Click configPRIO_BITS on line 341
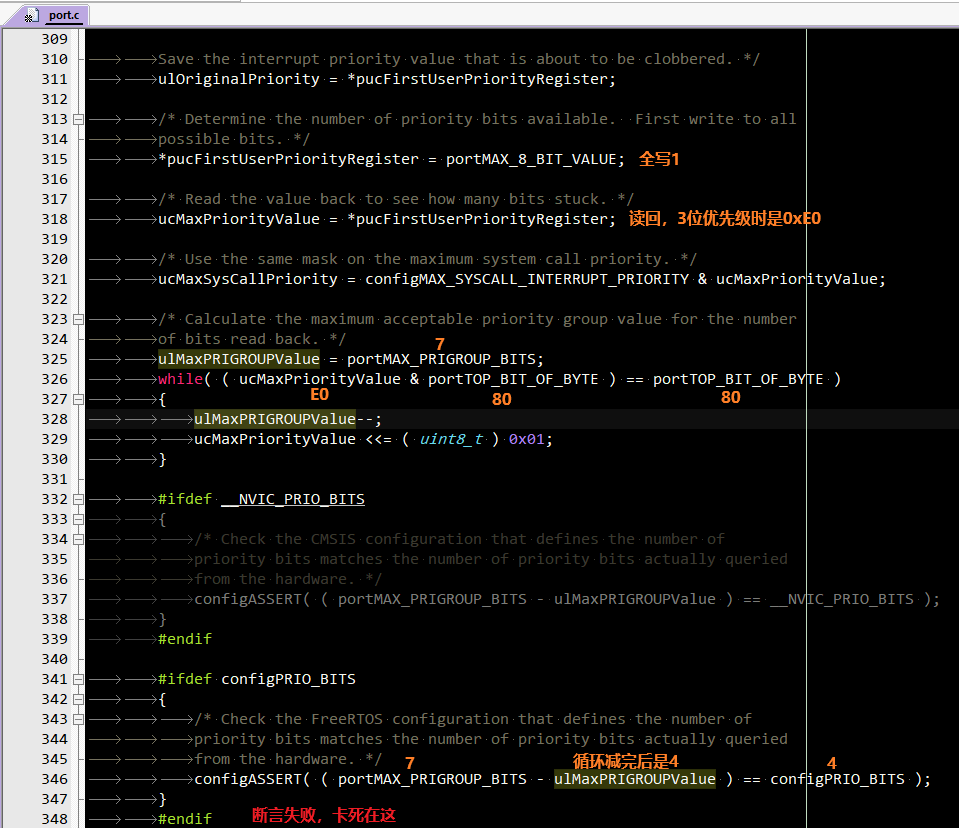This screenshot has height=828, width=959. (x=288, y=679)
